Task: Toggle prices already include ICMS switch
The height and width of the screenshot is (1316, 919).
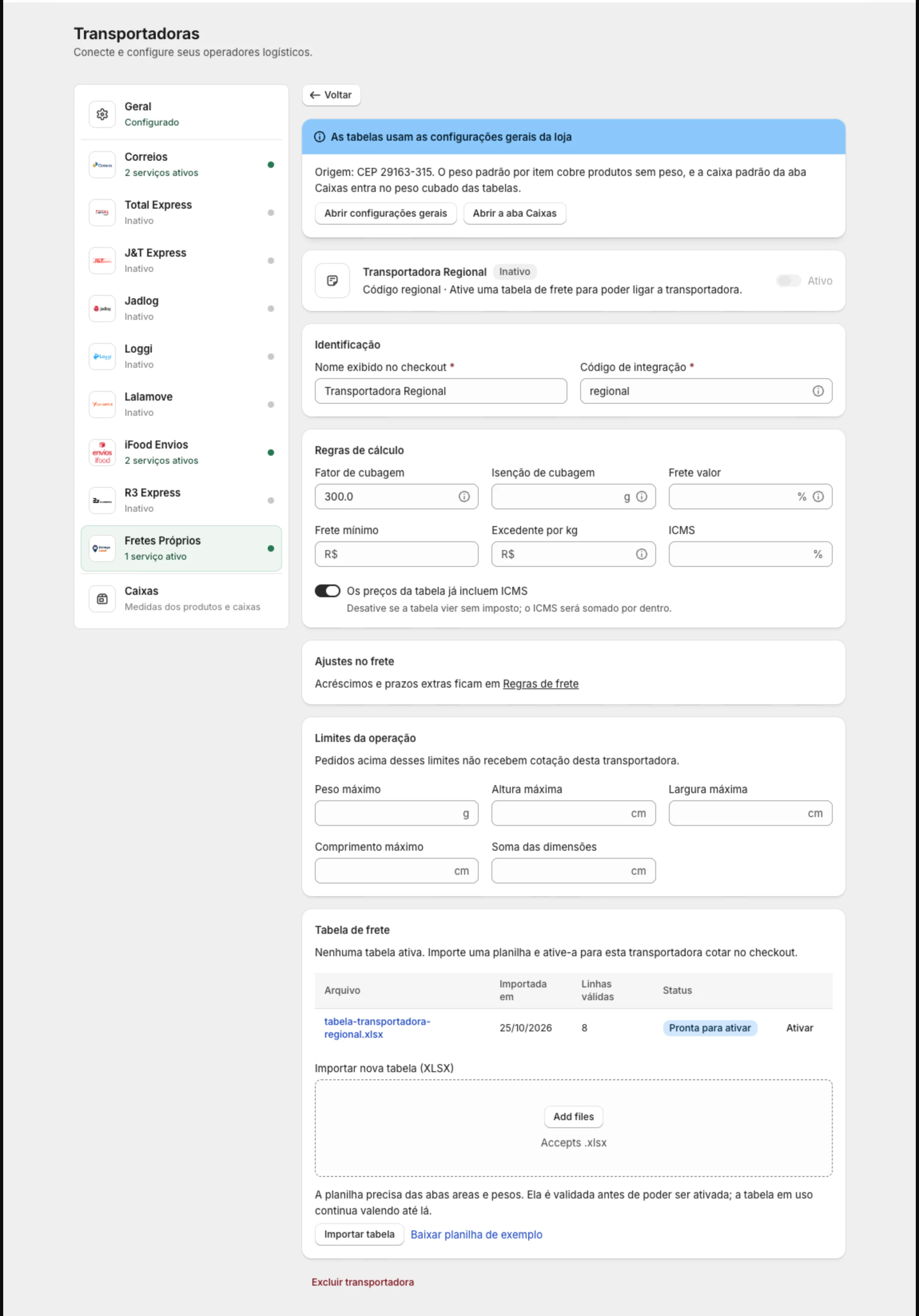Action: (327, 591)
